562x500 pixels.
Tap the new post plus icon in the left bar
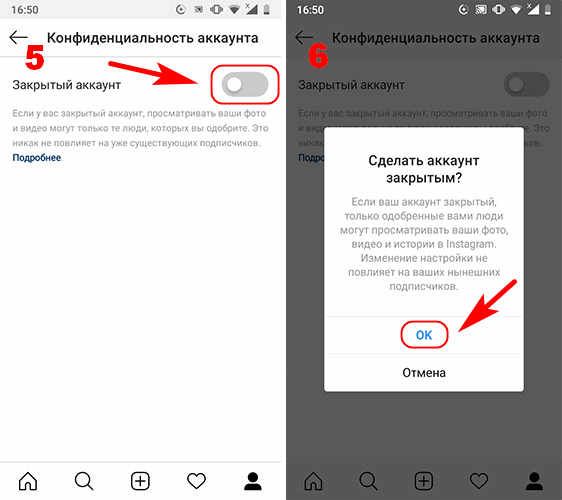(x=140, y=481)
